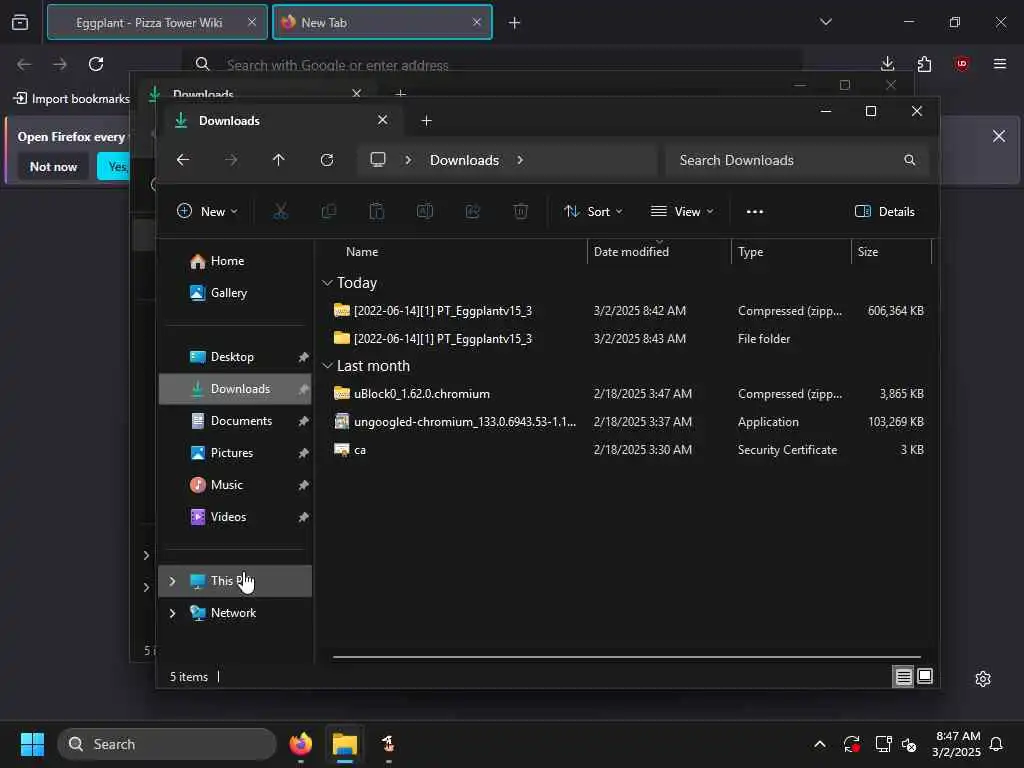Click the search magnifier in Search Downloads

point(909,160)
